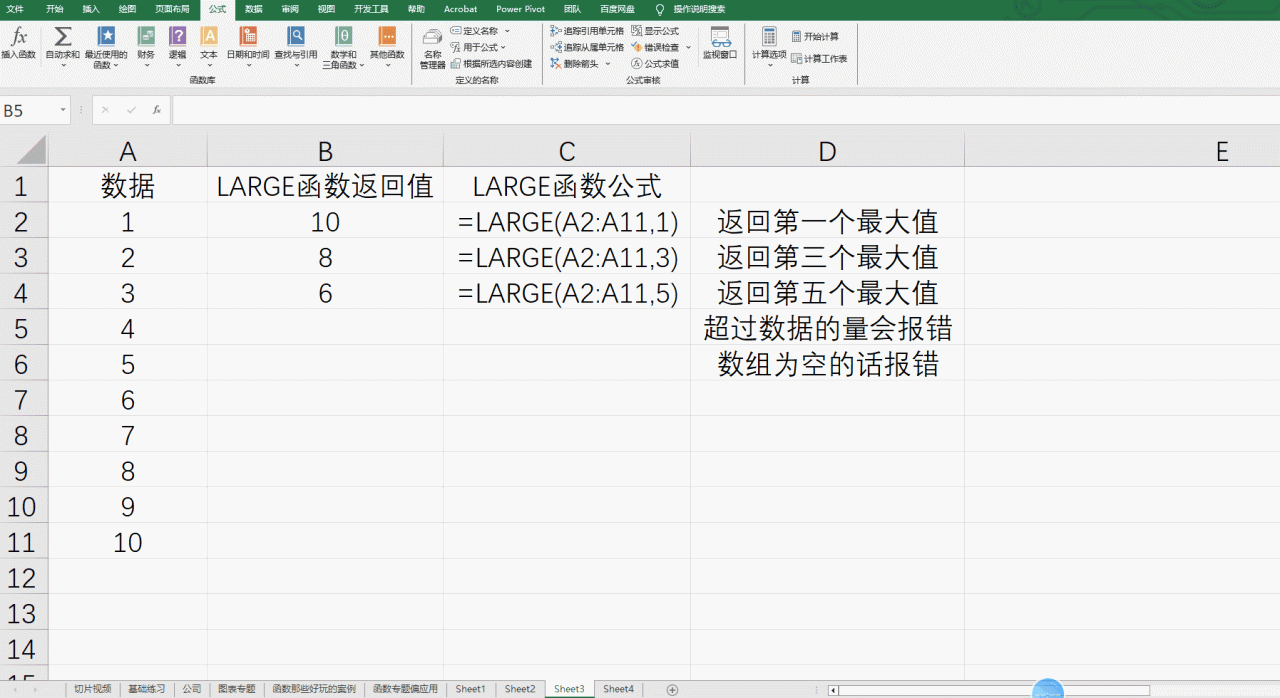Open the File (文件) tab

[x=15, y=9]
